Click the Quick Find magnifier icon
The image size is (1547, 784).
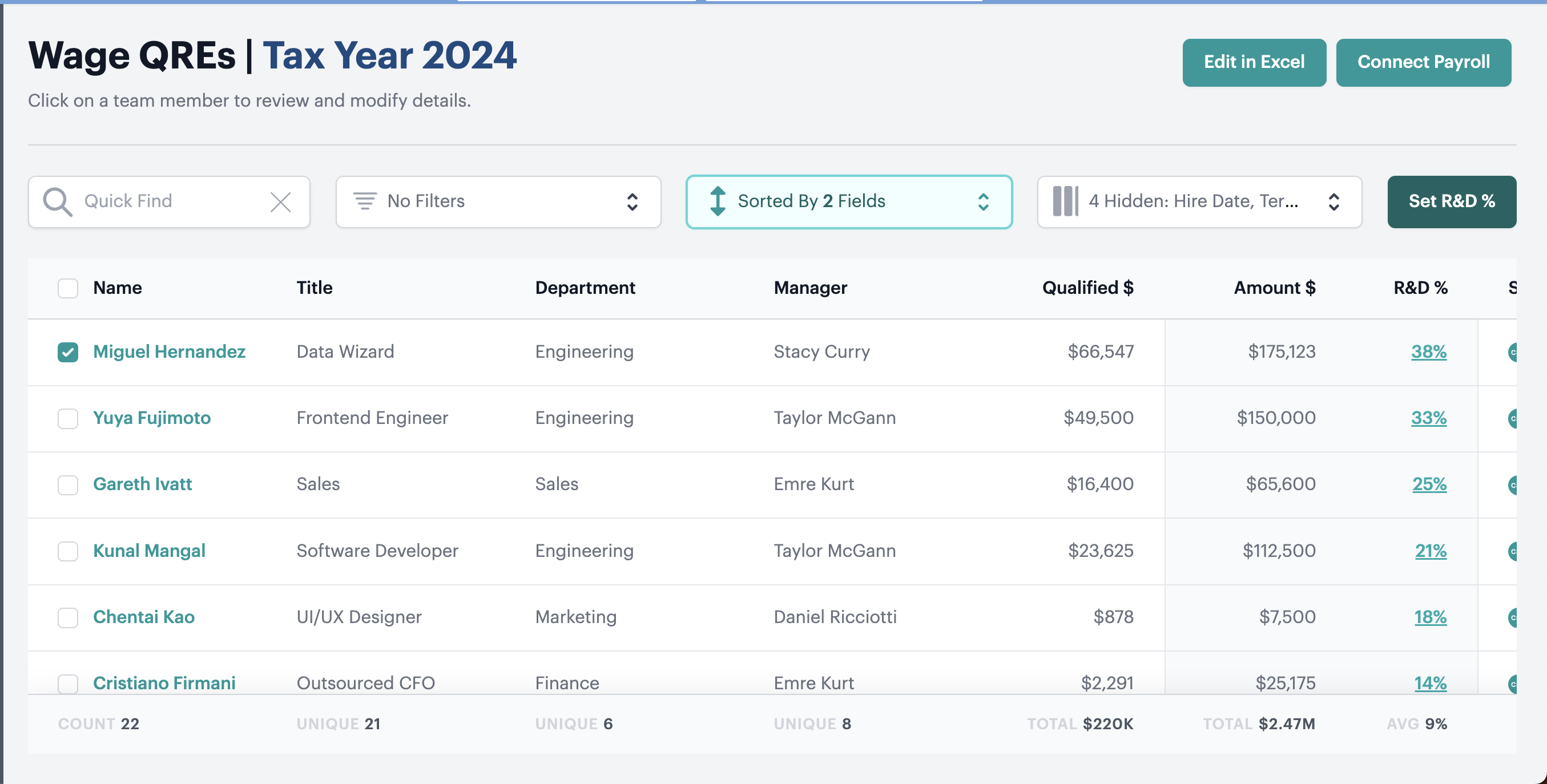[58, 201]
